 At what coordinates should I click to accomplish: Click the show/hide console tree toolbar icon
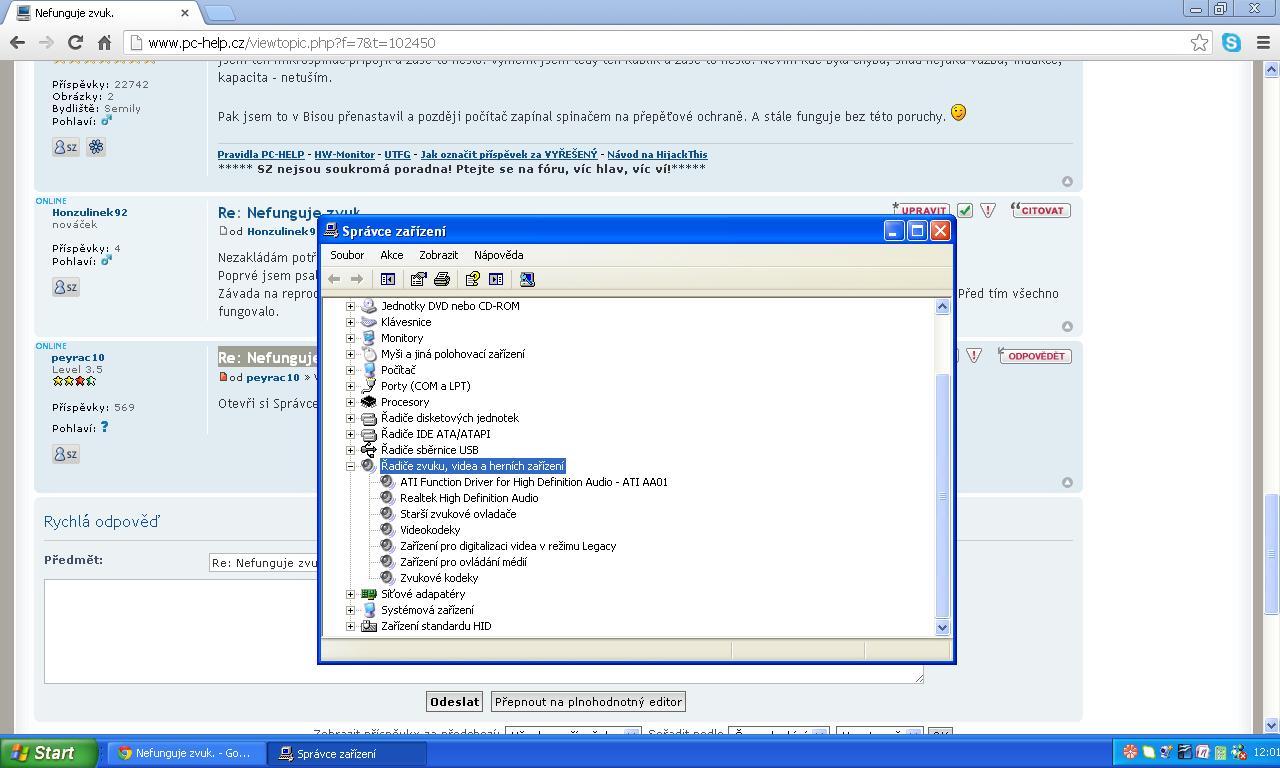point(388,279)
